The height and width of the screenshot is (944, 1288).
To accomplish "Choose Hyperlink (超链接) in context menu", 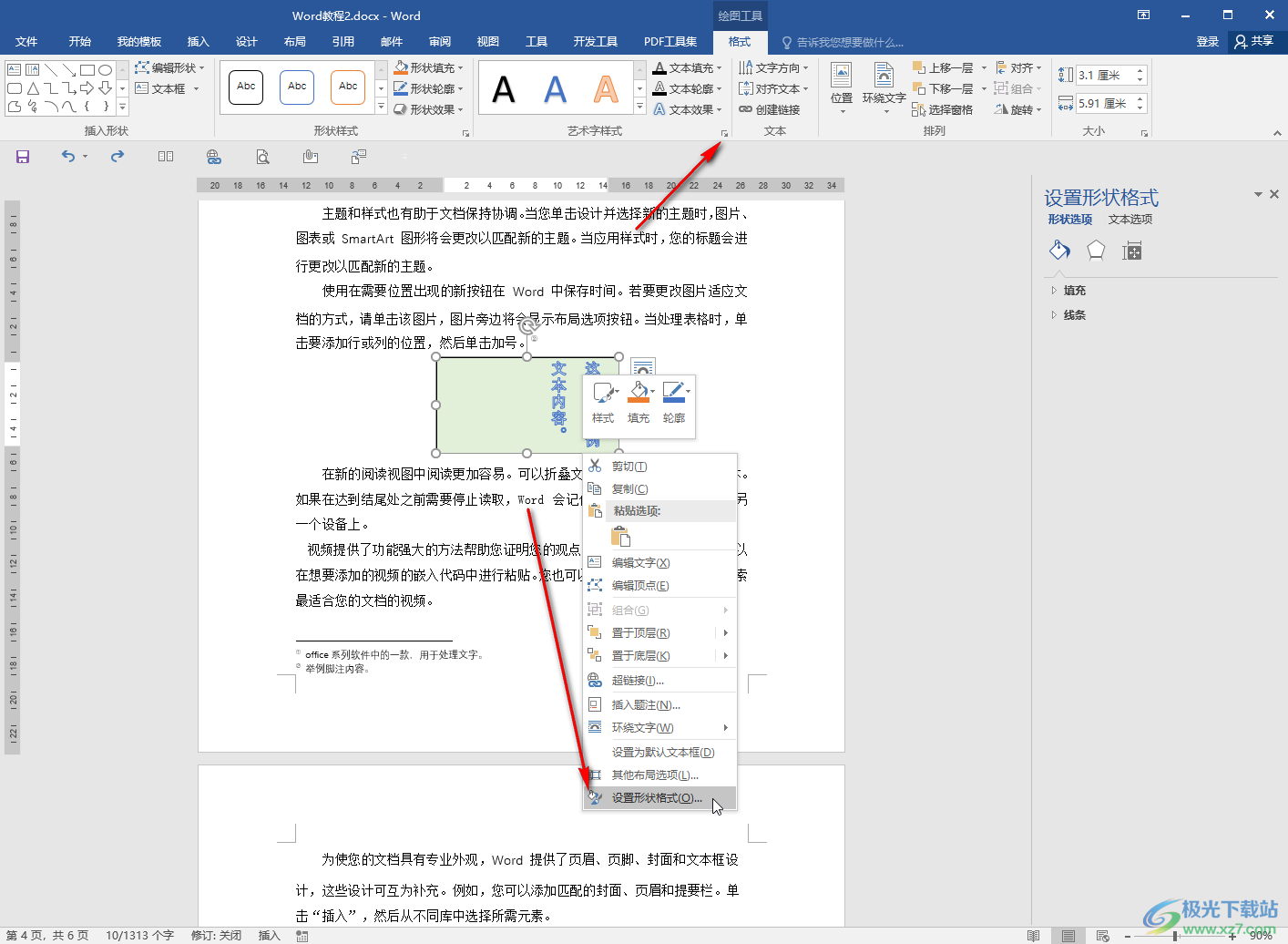I will [659, 681].
